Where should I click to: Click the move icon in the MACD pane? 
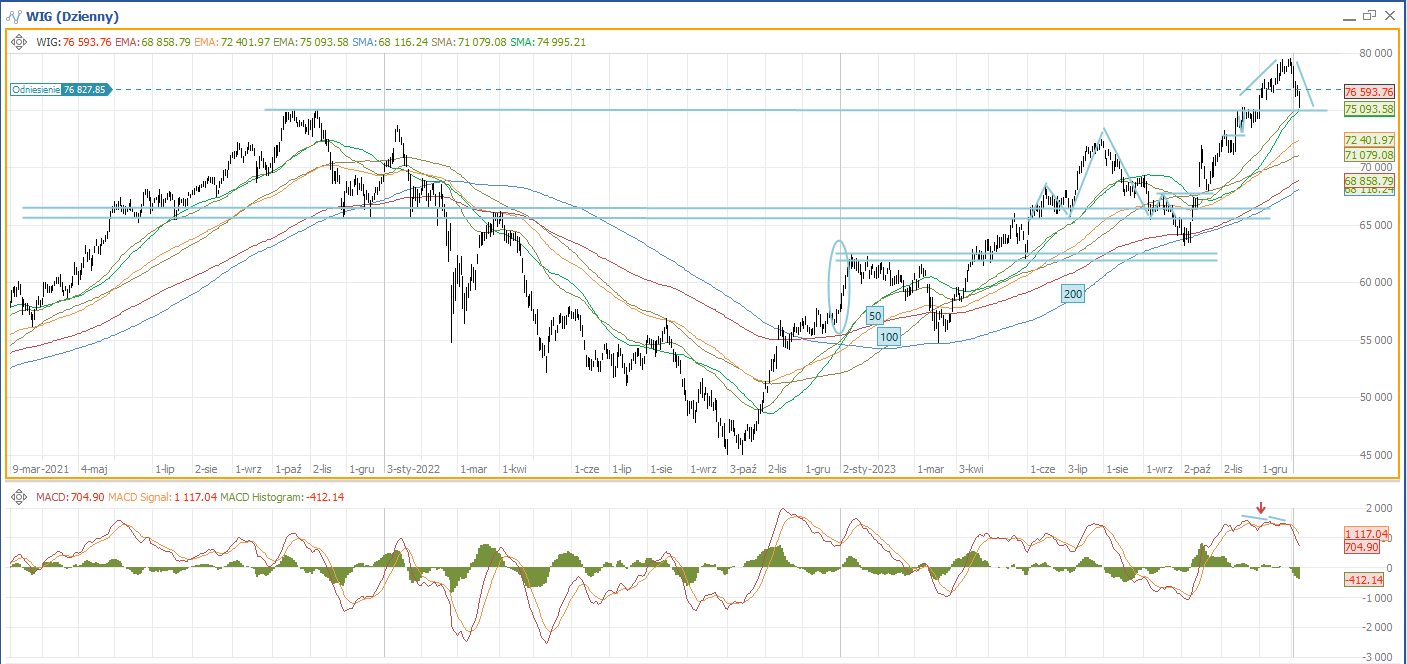pos(19,497)
